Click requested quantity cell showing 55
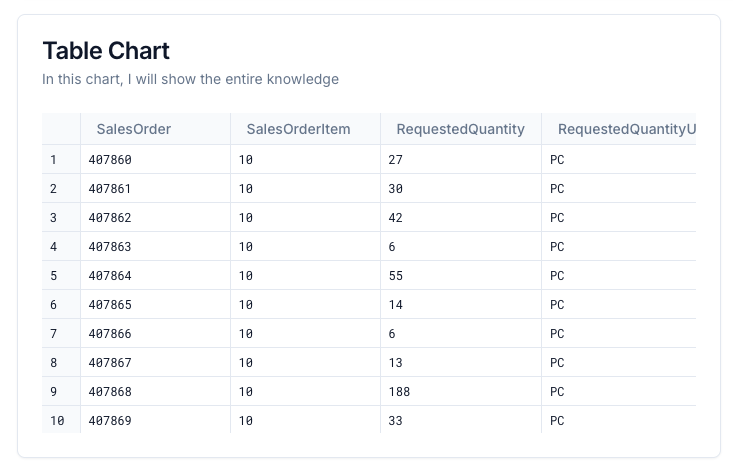 pyautogui.click(x=461, y=275)
